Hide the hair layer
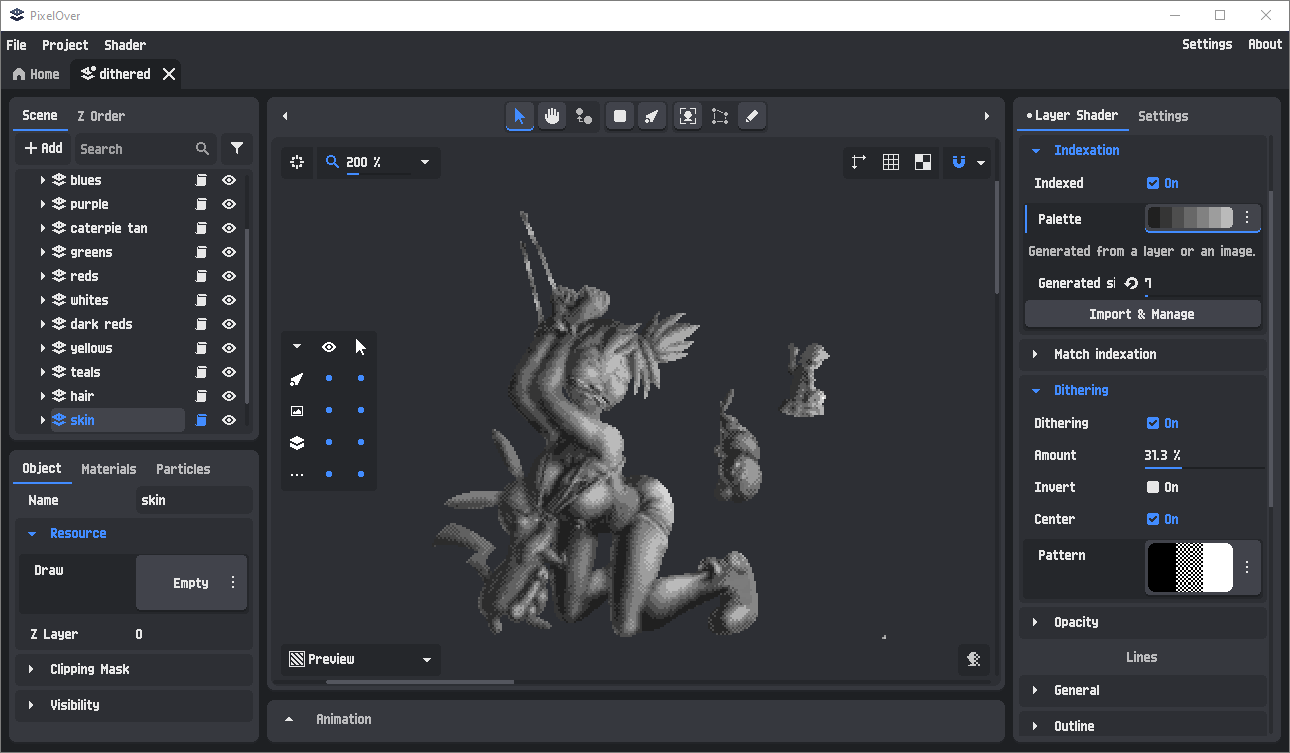1290x753 pixels. 229,396
